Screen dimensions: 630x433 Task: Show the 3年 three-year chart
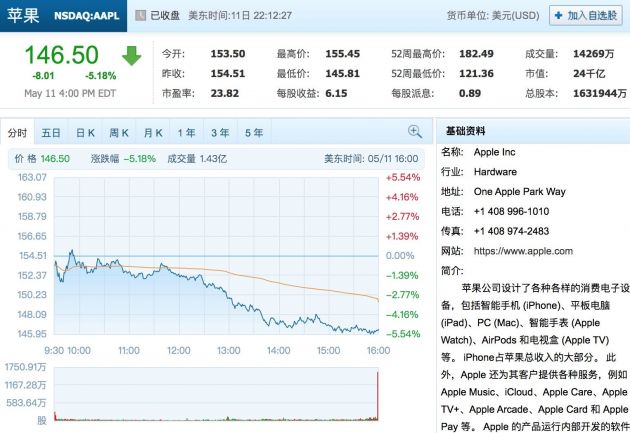(220, 132)
